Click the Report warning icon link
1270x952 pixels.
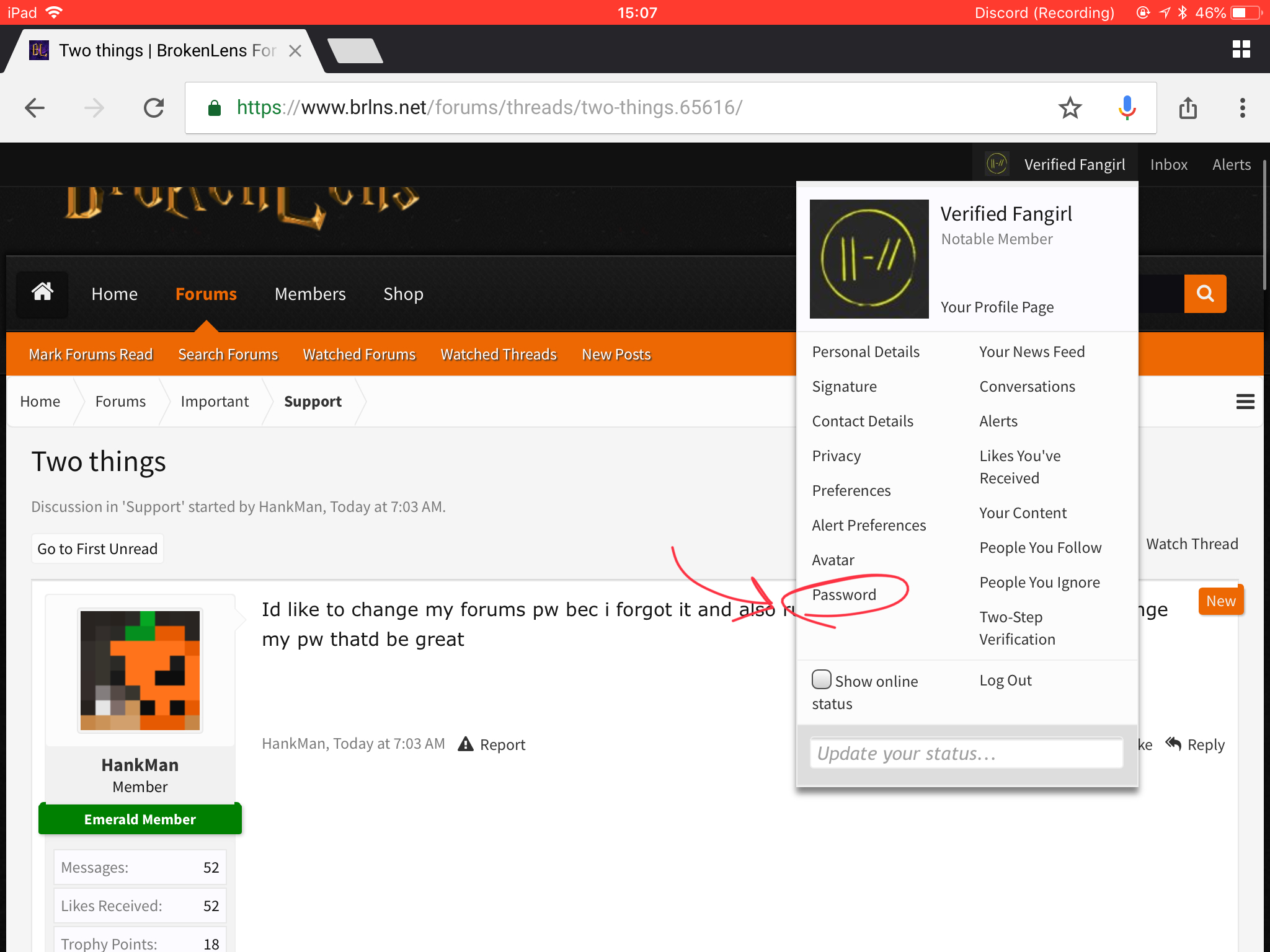pyautogui.click(x=491, y=744)
